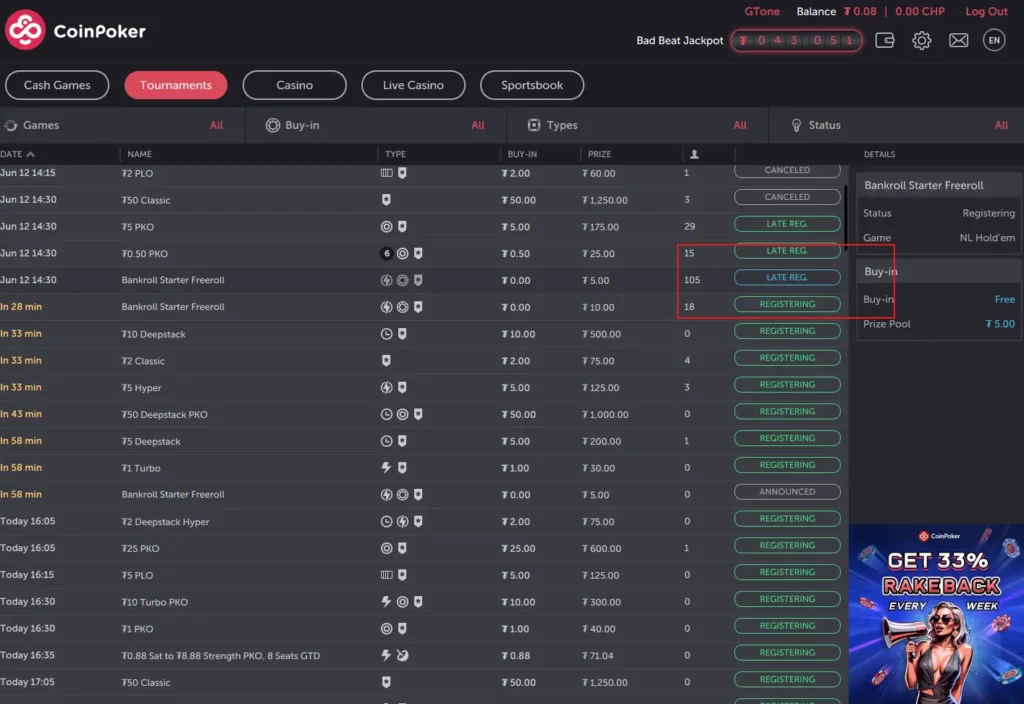Click the knockout target icon in the ₮5 PKO row
1024x704 pixels.
[x=387, y=227]
